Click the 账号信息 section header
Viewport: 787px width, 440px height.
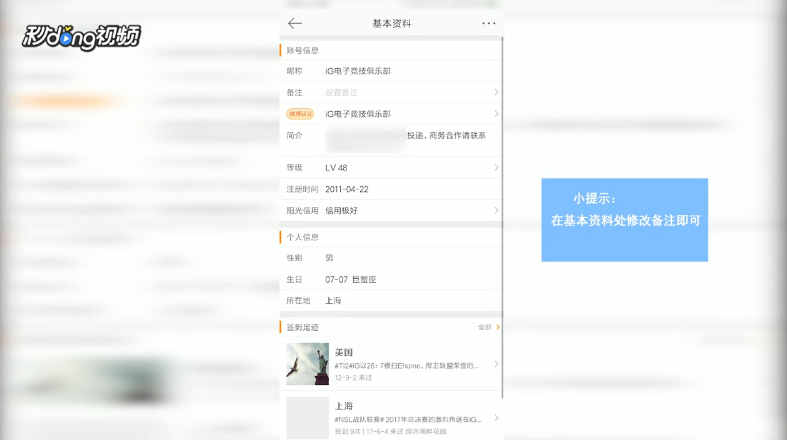(302, 50)
